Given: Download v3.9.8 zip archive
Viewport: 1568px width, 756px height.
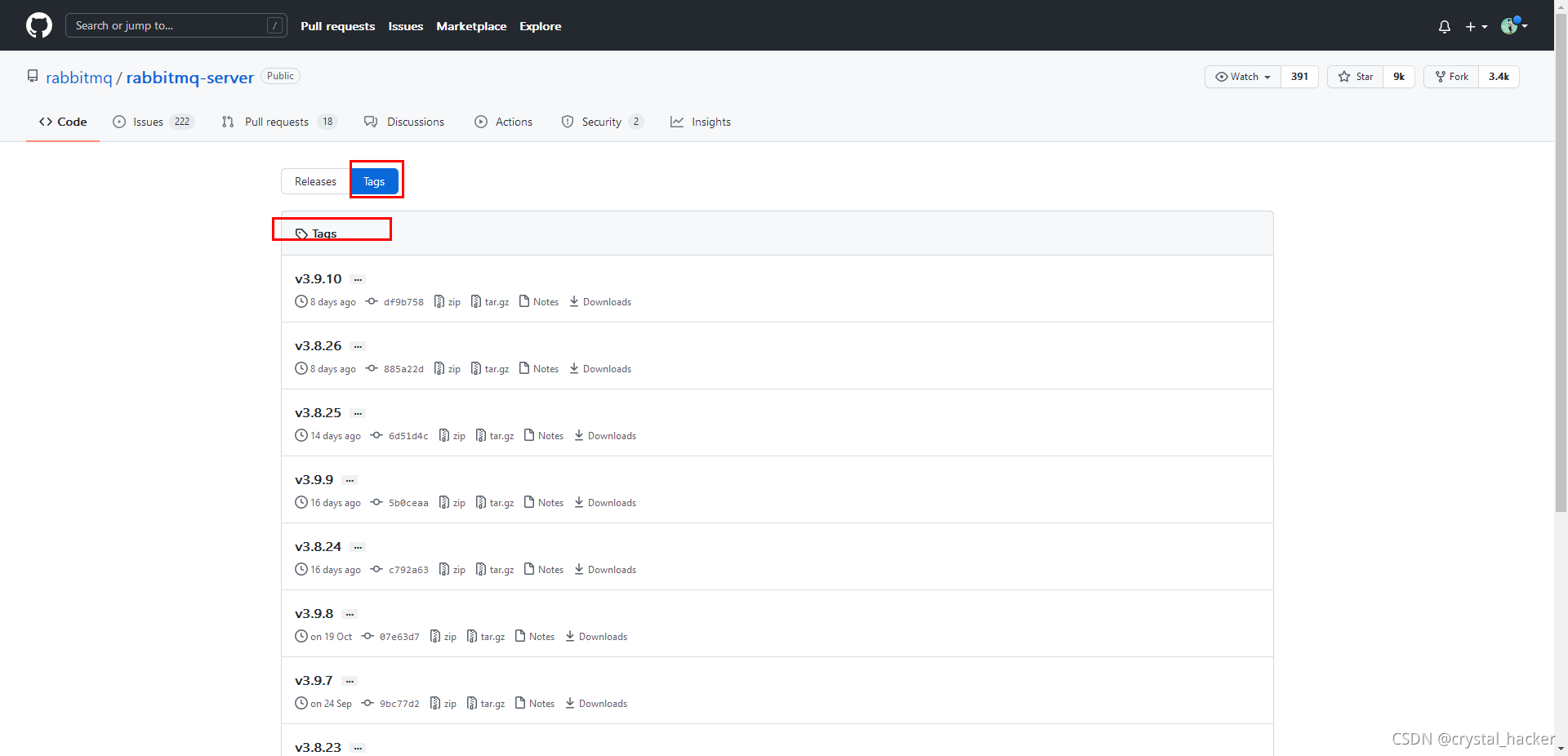Looking at the screenshot, I should pos(443,637).
